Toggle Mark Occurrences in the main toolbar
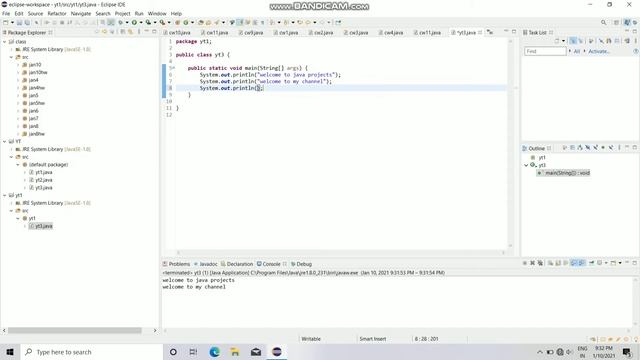This screenshot has width=640, height=360. coord(240,22)
